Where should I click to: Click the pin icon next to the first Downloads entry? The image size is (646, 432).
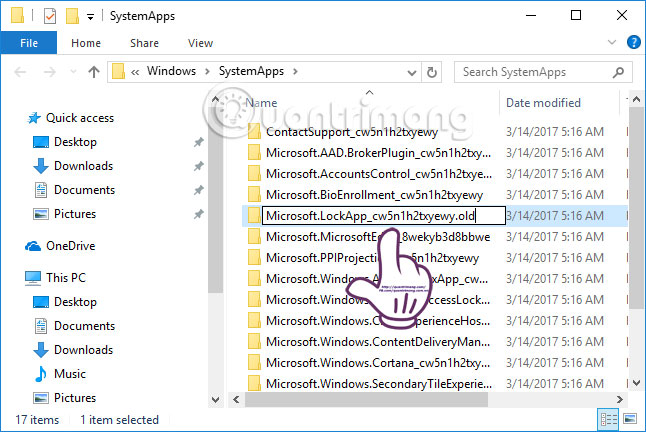pyautogui.click(x=199, y=166)
